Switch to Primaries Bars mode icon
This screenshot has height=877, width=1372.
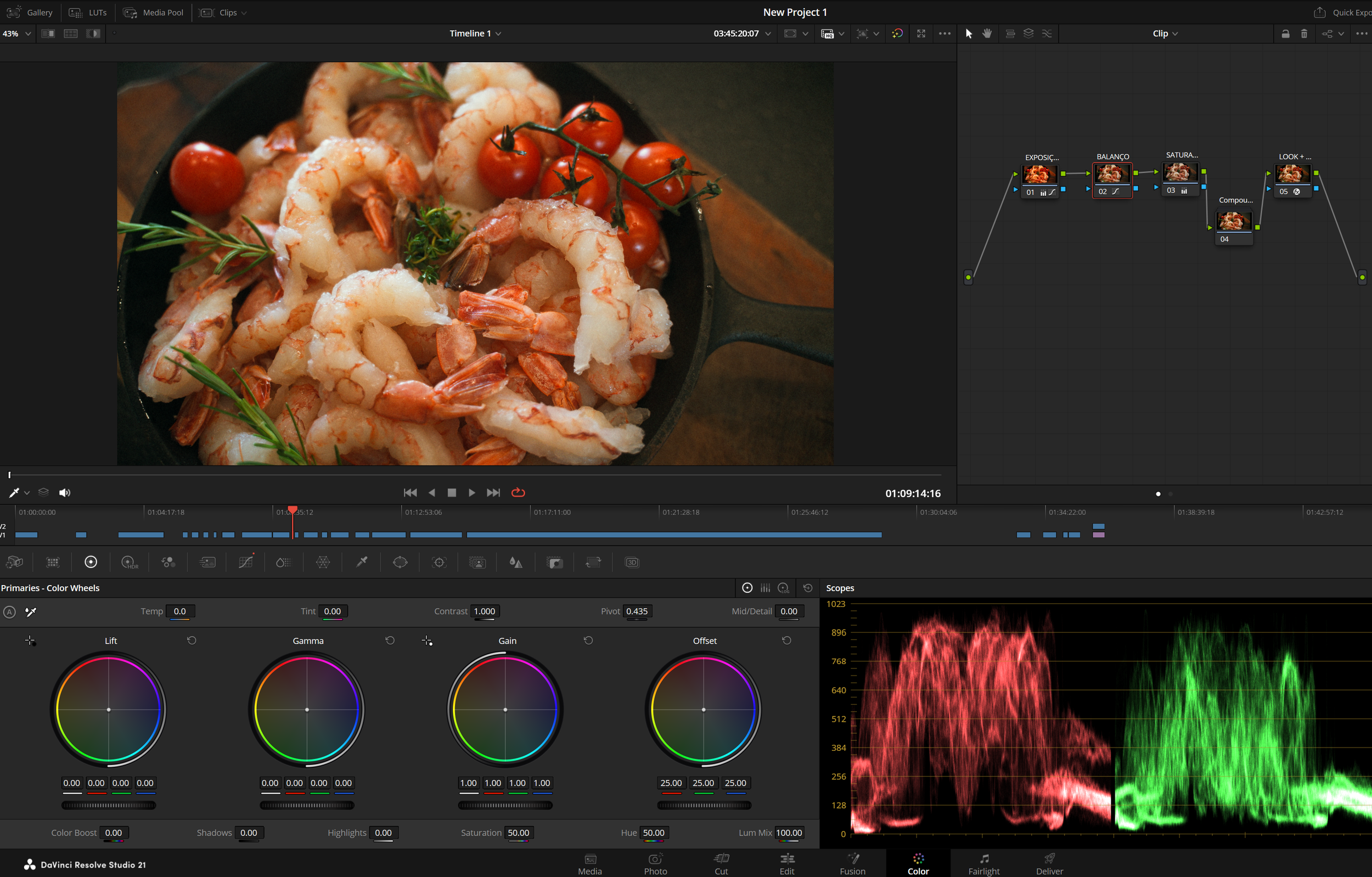(x=765, y=588)
